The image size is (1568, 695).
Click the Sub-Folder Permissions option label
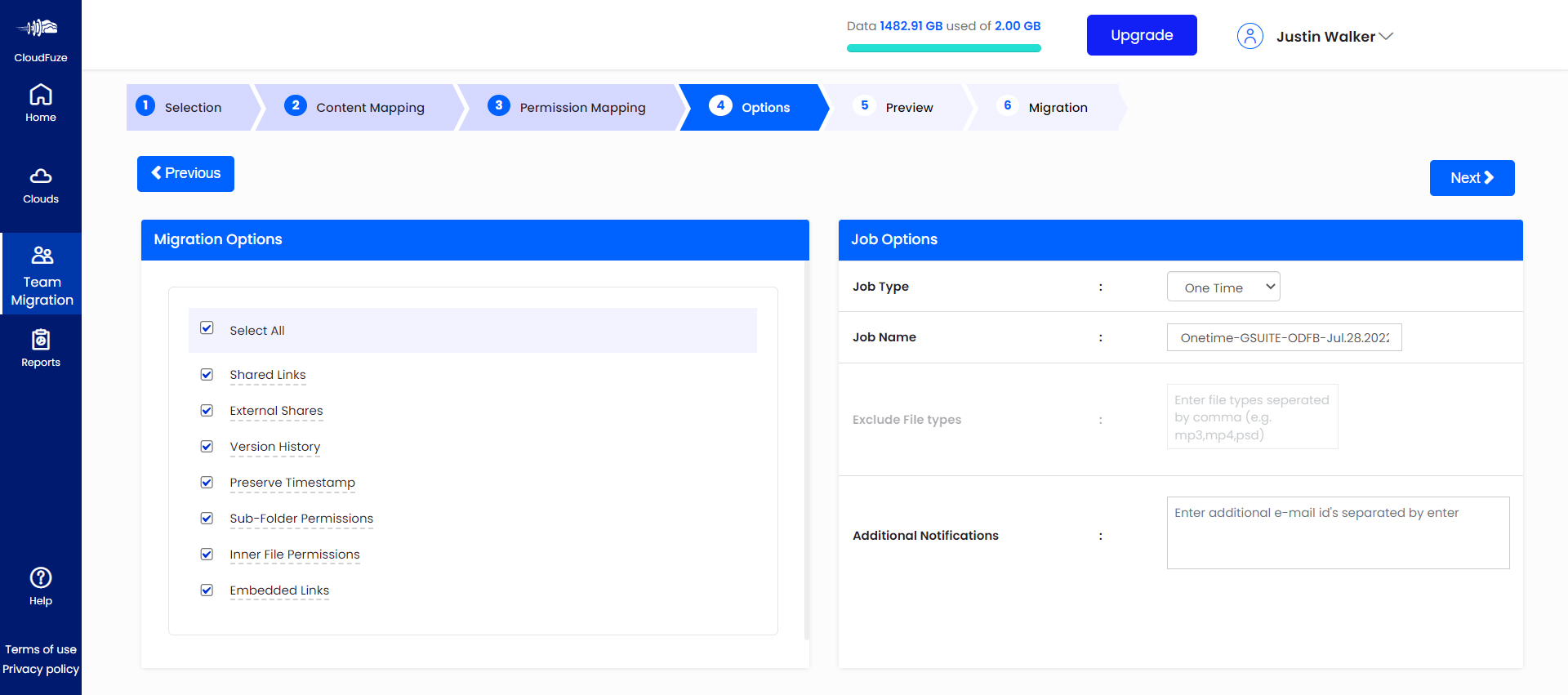point(301,519)
